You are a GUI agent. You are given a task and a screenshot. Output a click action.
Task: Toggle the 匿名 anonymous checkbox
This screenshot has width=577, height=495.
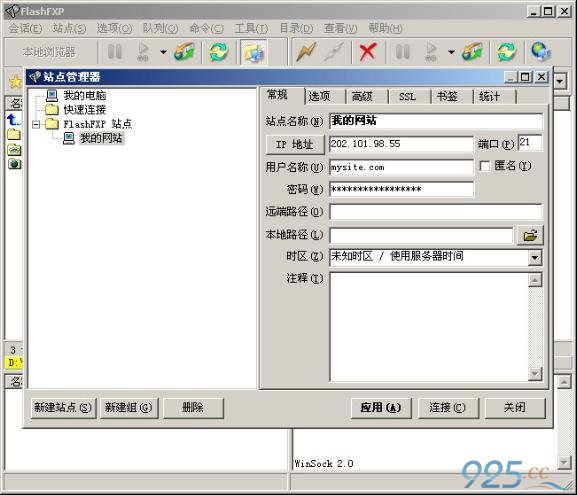click(485, 166)
